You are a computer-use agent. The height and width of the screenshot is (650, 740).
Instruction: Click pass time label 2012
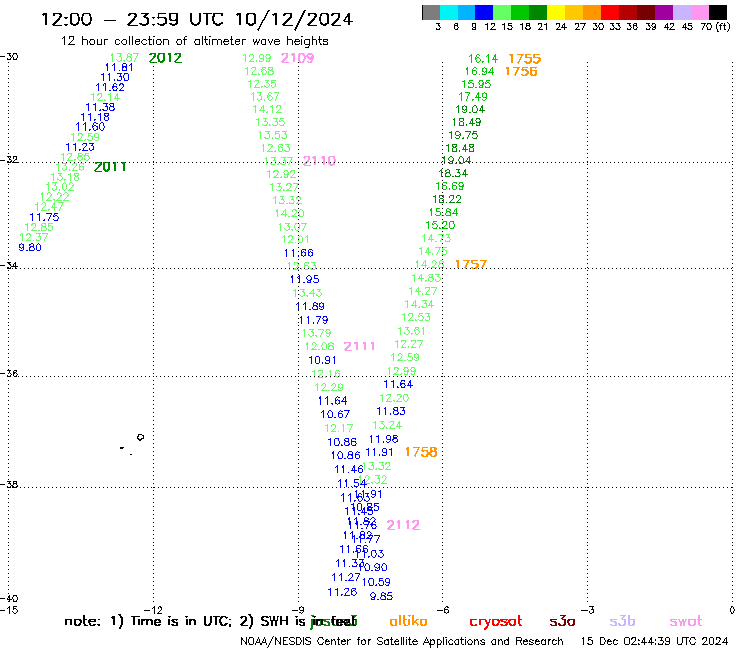click(165, 58)
